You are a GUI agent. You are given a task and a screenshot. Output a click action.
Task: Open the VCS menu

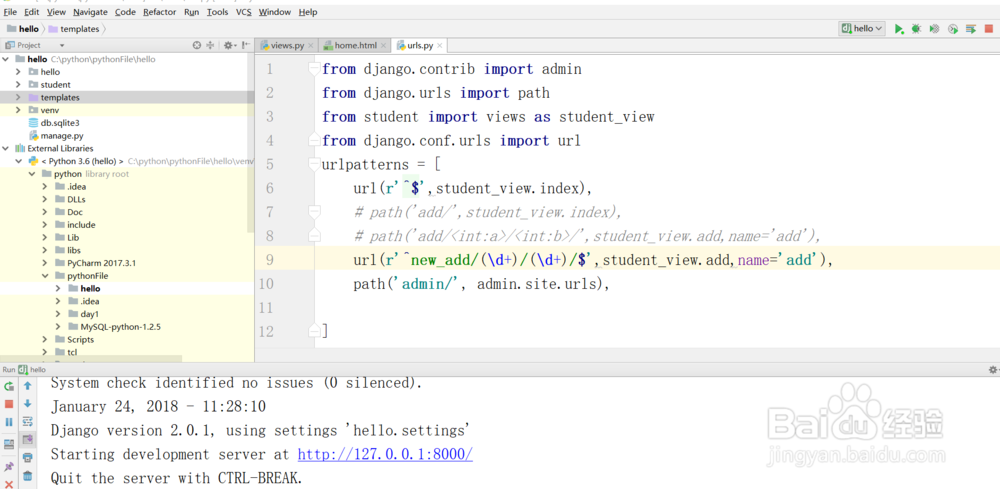[244, 12]
